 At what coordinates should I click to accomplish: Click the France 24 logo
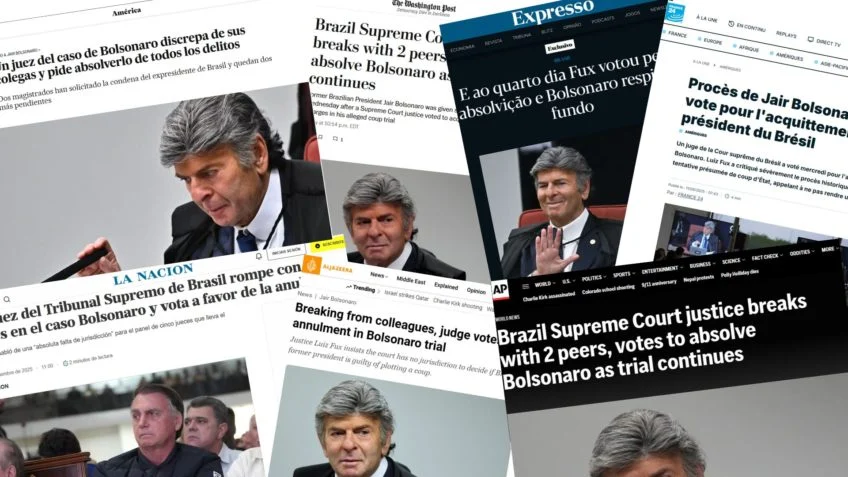(x=675, y=12)
